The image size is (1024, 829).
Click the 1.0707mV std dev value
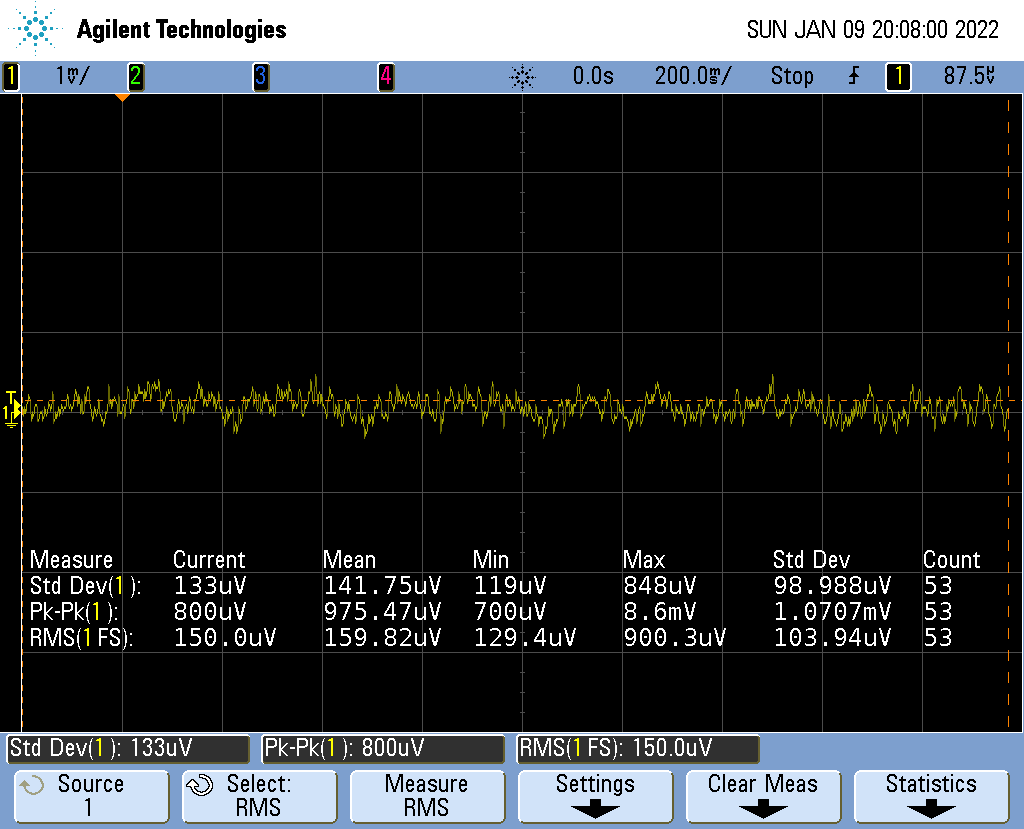[833, 611]
